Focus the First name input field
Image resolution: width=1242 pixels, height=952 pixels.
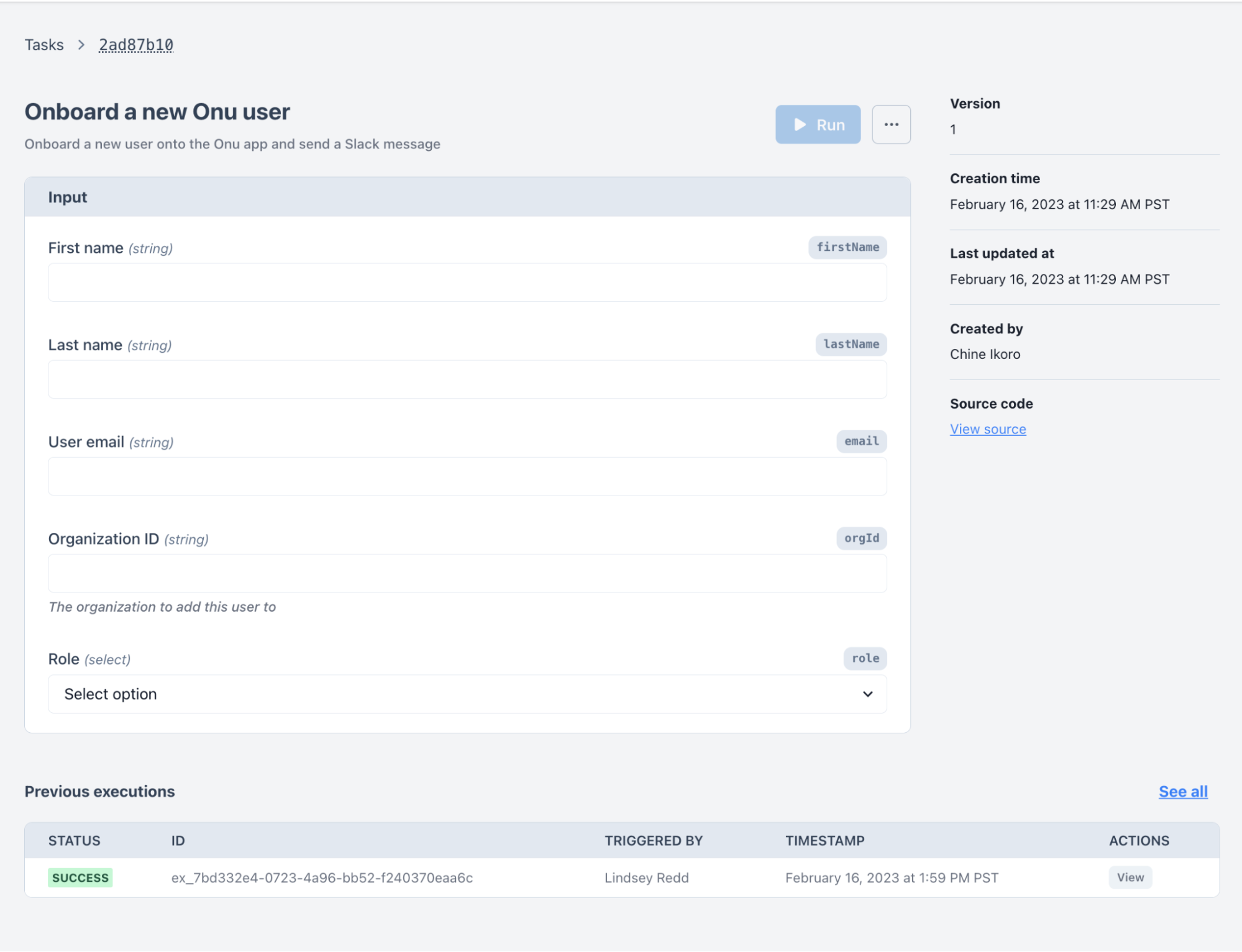(467, 283)
